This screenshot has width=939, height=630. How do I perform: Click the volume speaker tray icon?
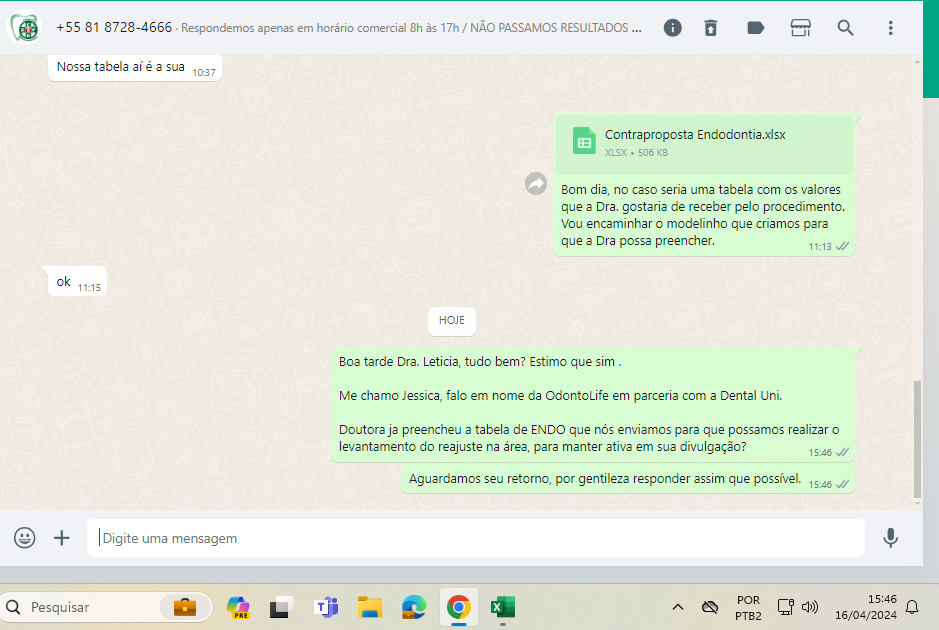(810, 607)
